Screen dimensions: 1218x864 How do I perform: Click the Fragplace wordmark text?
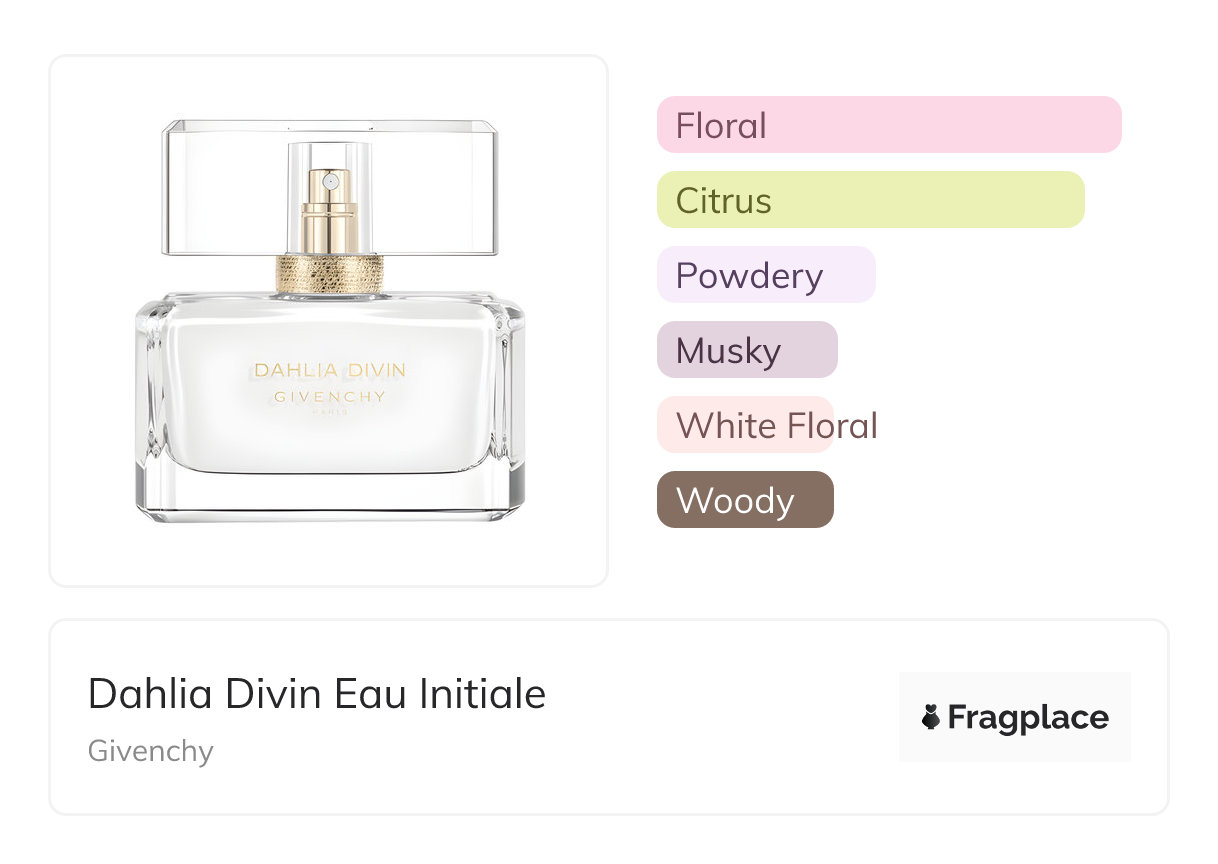tap(1028, 717)
